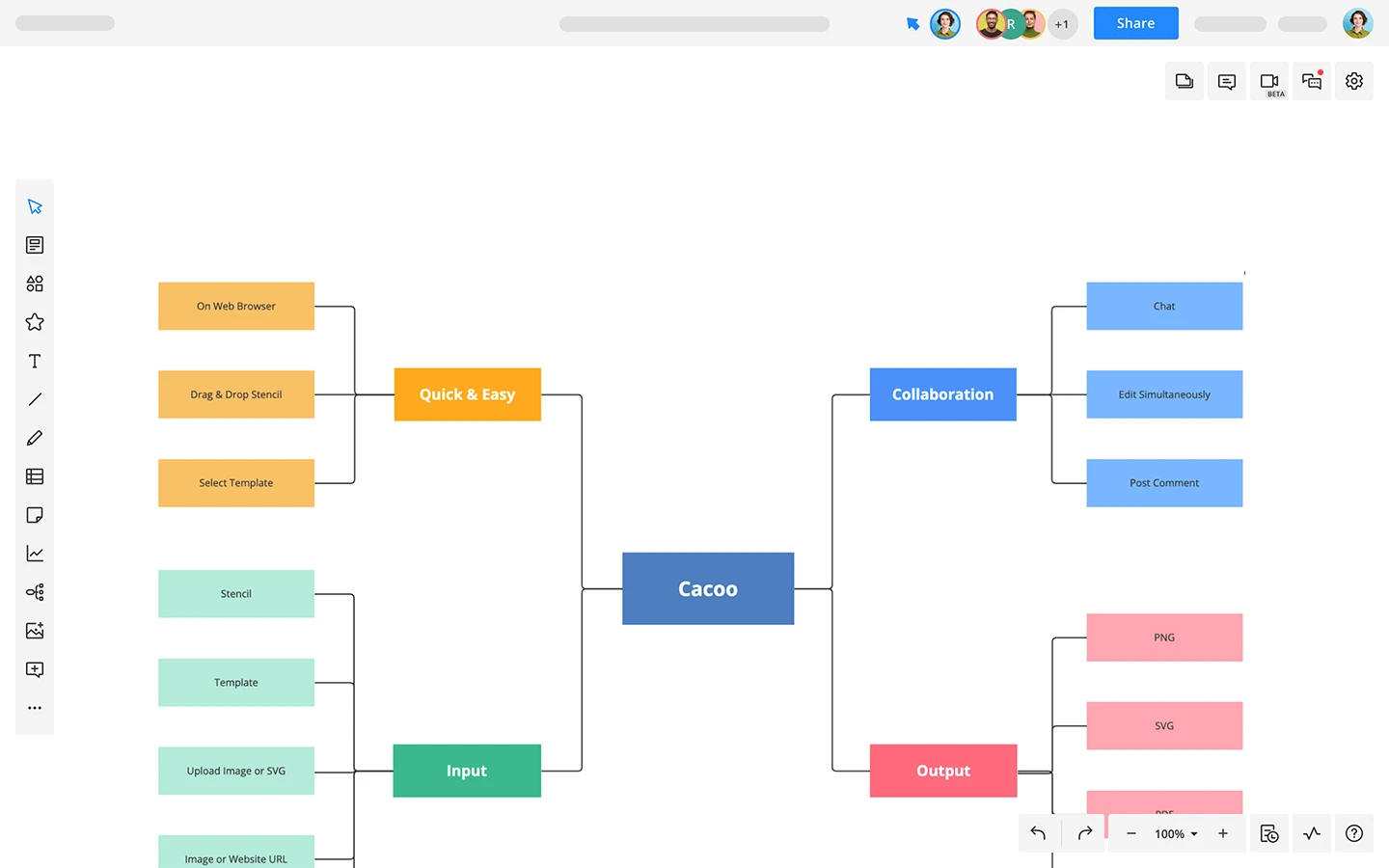
Task: Zoom in with the plus button
Action: 1223,833
